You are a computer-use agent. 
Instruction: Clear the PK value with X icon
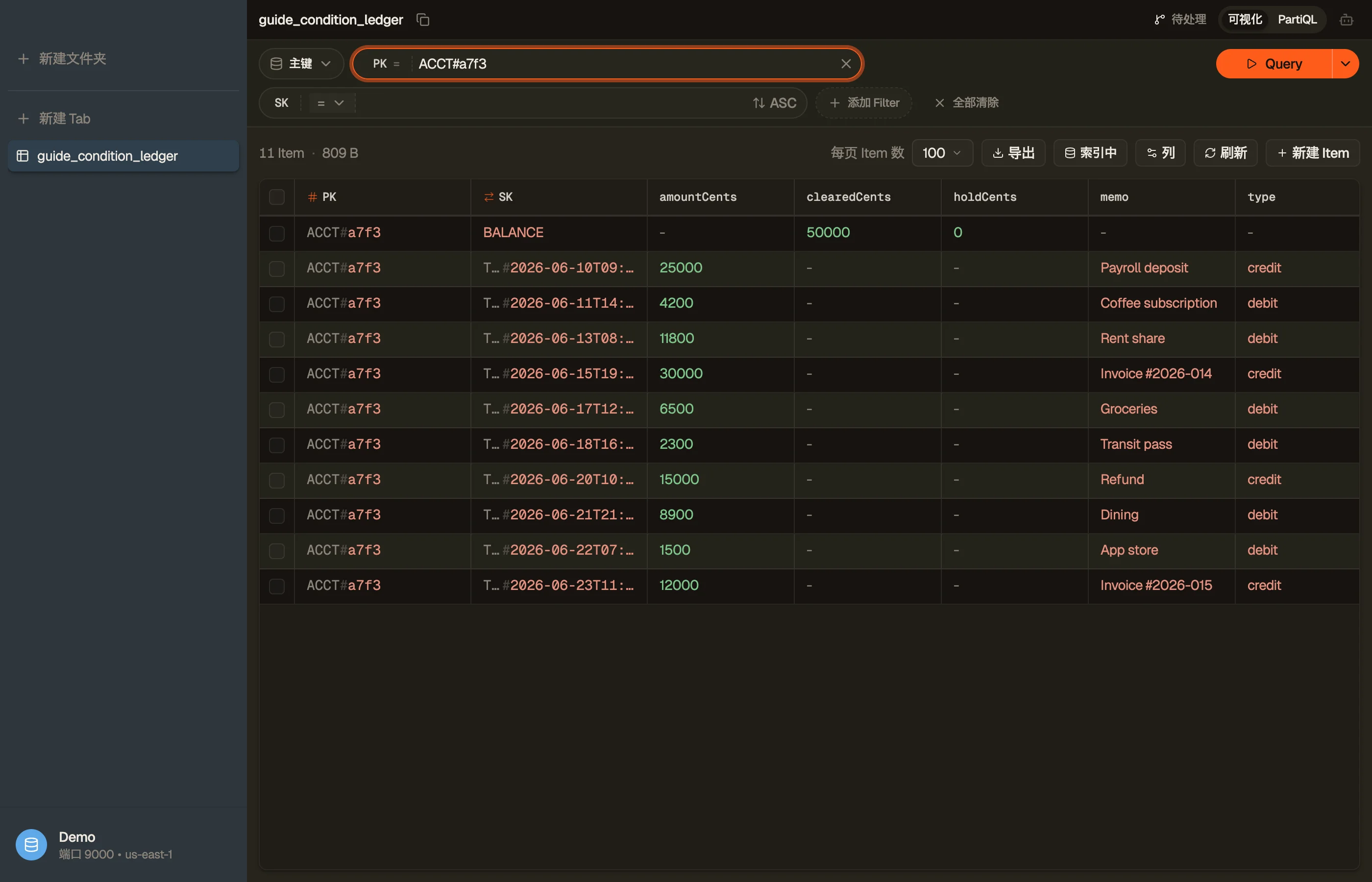coord(846,64)
